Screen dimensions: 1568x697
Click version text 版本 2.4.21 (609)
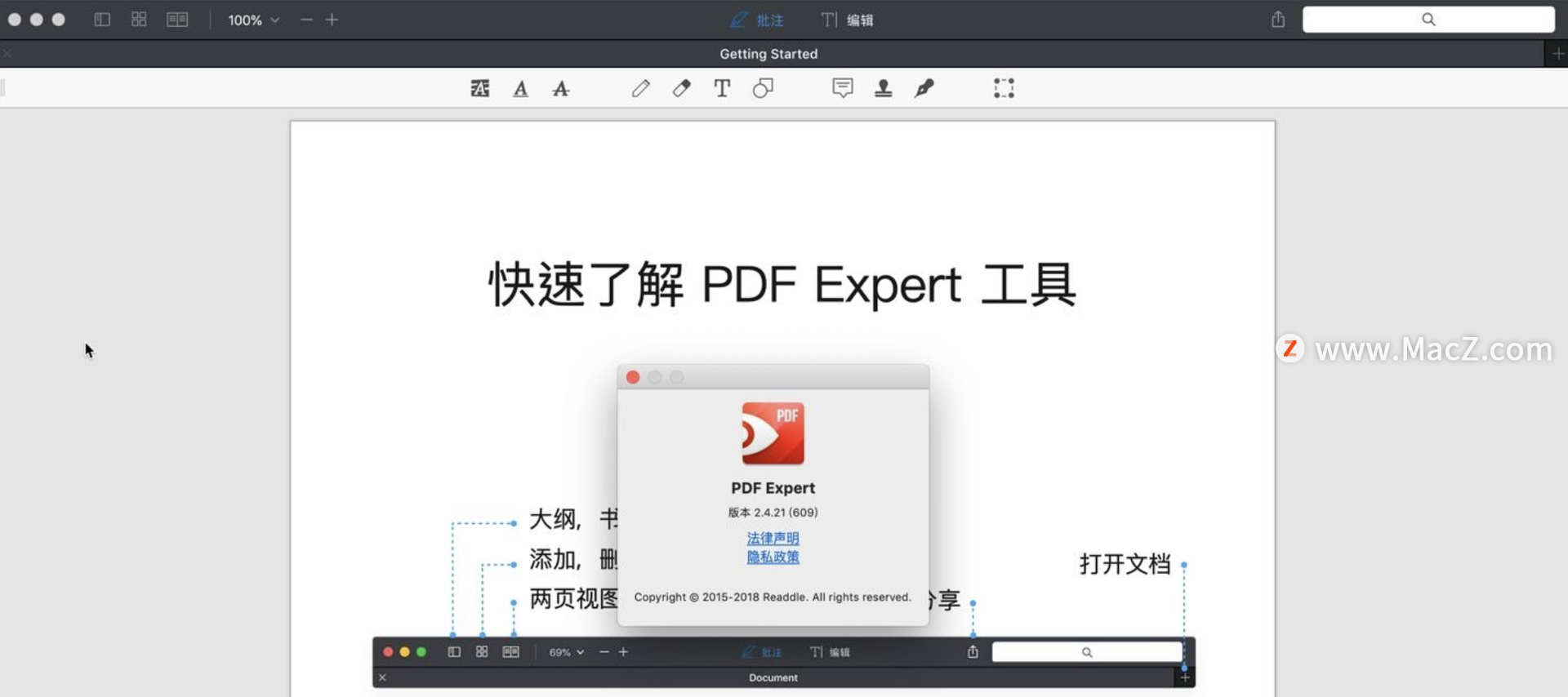point(773,513)
